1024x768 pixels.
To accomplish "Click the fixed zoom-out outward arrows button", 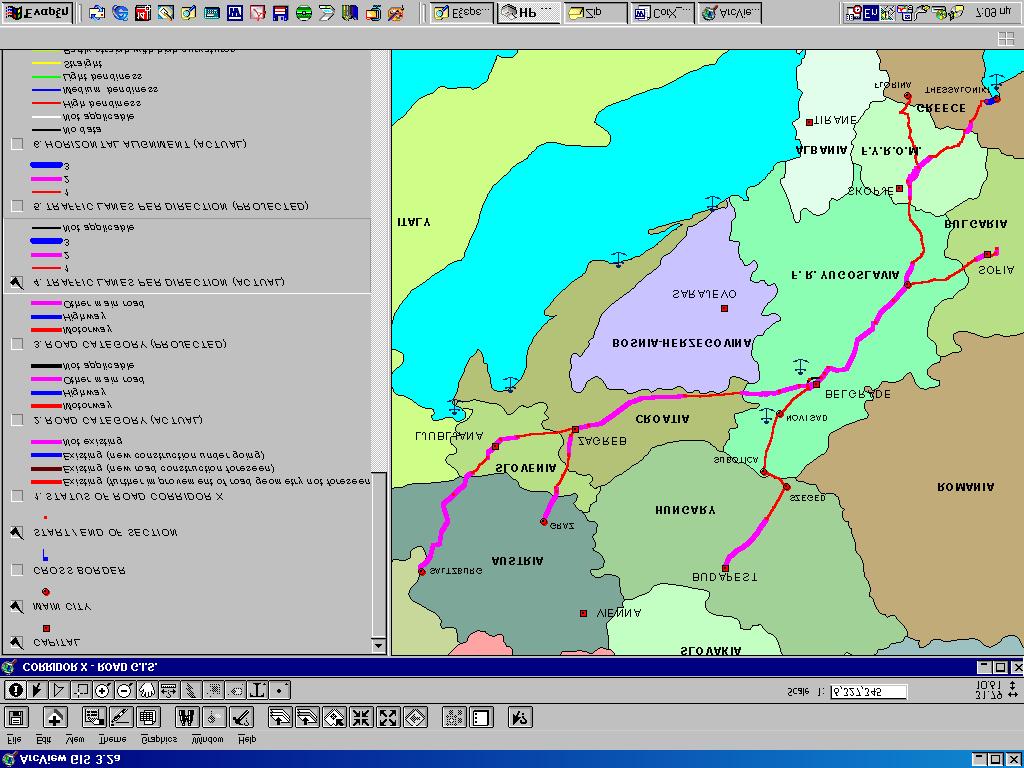I will point(388,718).
